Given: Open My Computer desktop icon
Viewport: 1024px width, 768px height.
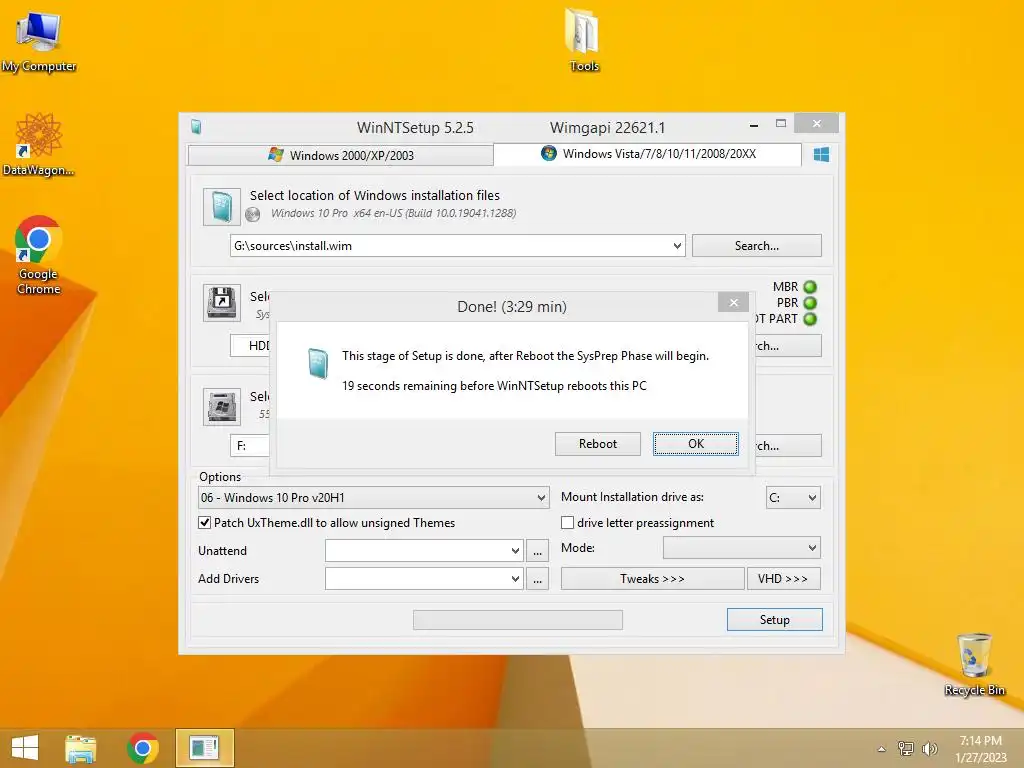Looking at the screenshot, I should click(39, 40).
